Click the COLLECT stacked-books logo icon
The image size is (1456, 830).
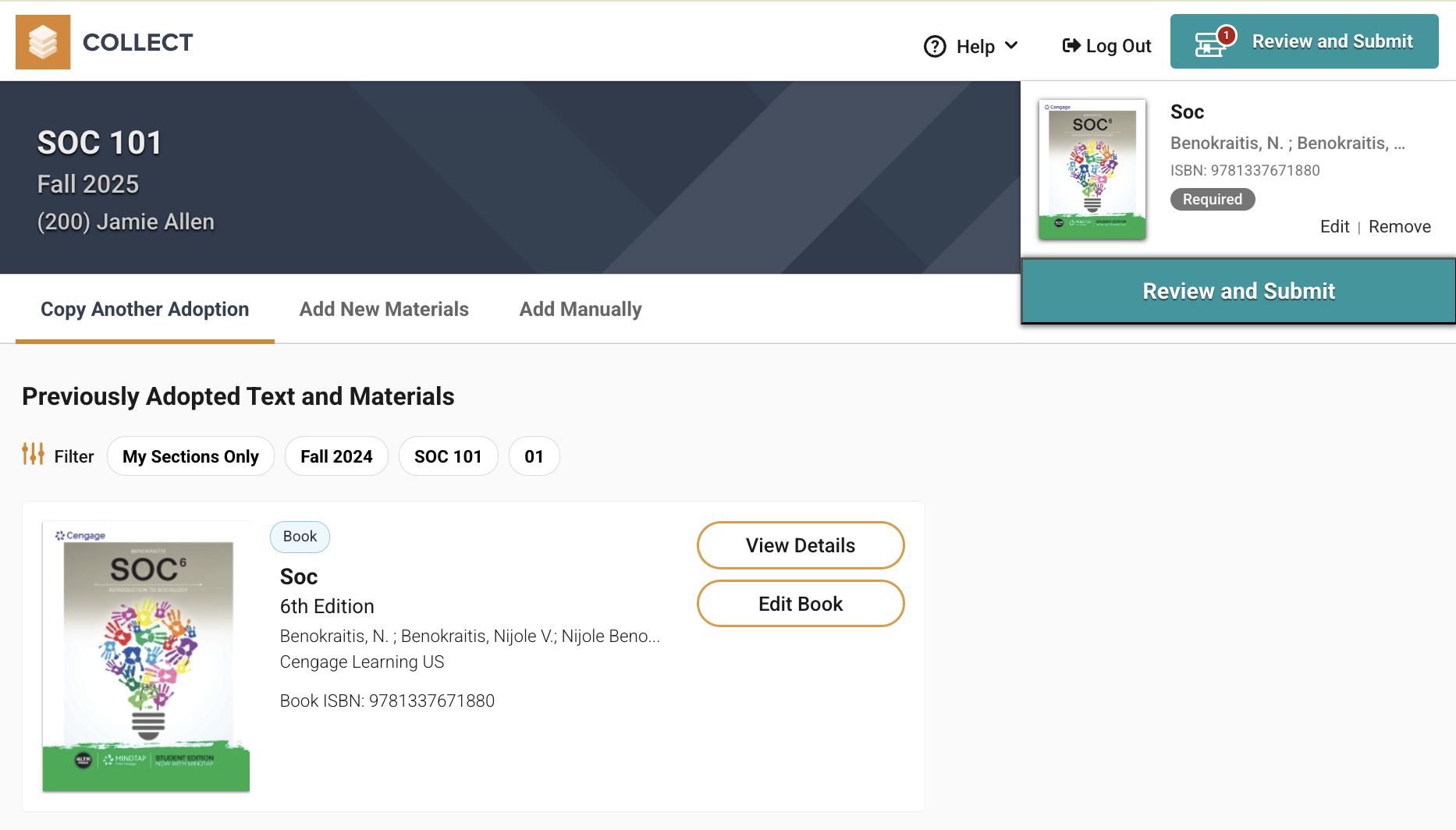pos(43,42)
